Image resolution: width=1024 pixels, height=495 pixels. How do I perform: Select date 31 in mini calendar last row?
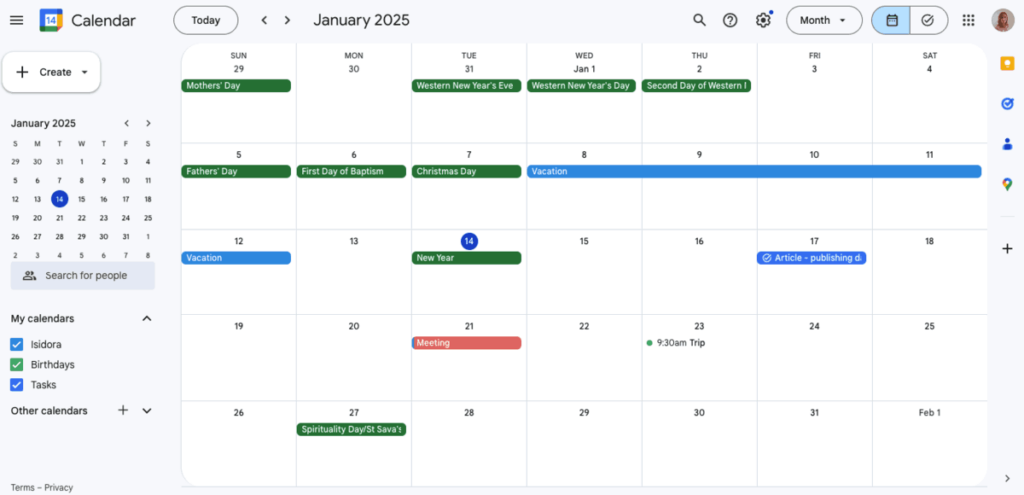pyautogui.click(x=125, y=237)
